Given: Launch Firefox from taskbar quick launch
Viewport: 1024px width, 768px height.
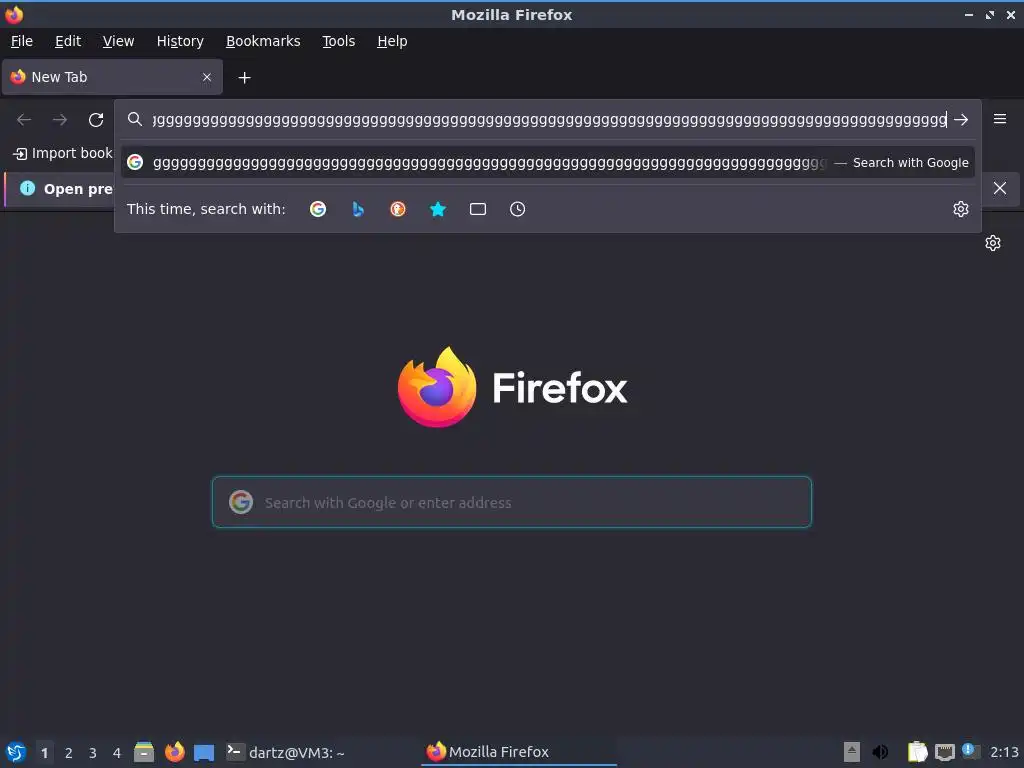Looking at the screenshot, I should (x=174, y=752).
